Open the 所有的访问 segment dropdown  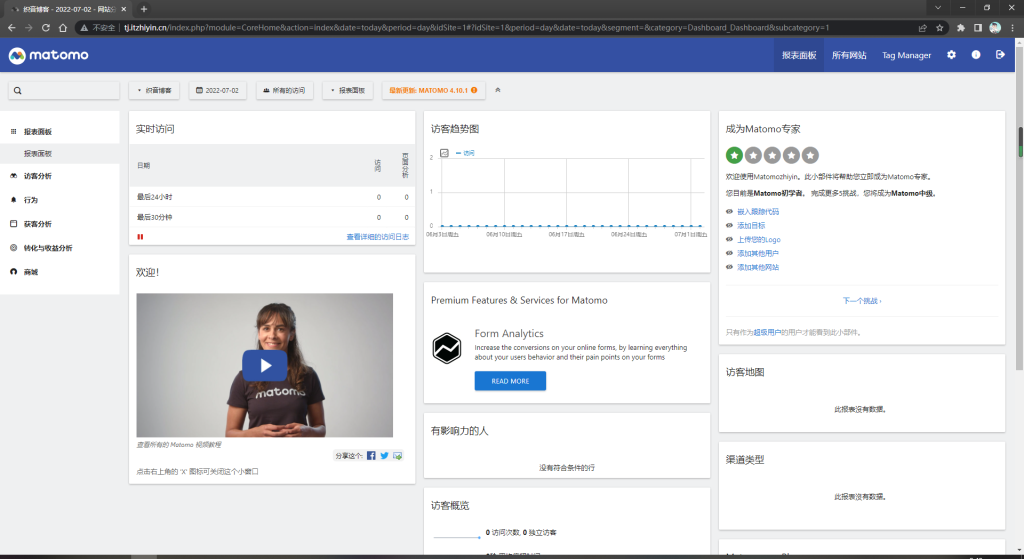tap(285, 90)
